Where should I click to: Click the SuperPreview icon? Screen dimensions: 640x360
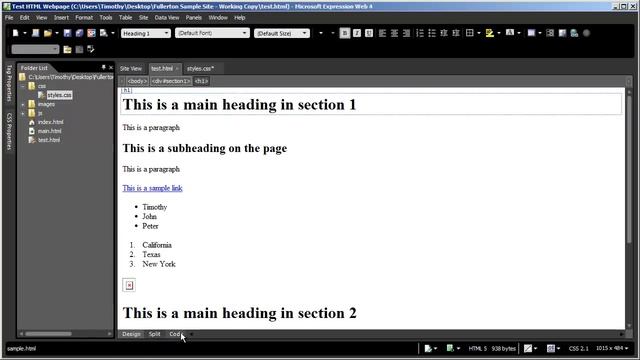[x=91, y=33]
